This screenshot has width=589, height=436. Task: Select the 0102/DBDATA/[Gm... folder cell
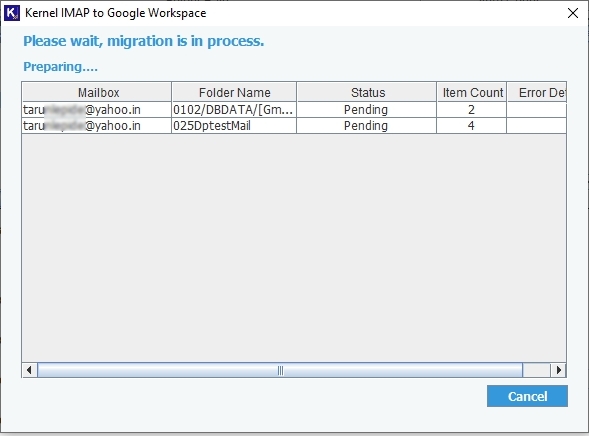click(234, 110)
